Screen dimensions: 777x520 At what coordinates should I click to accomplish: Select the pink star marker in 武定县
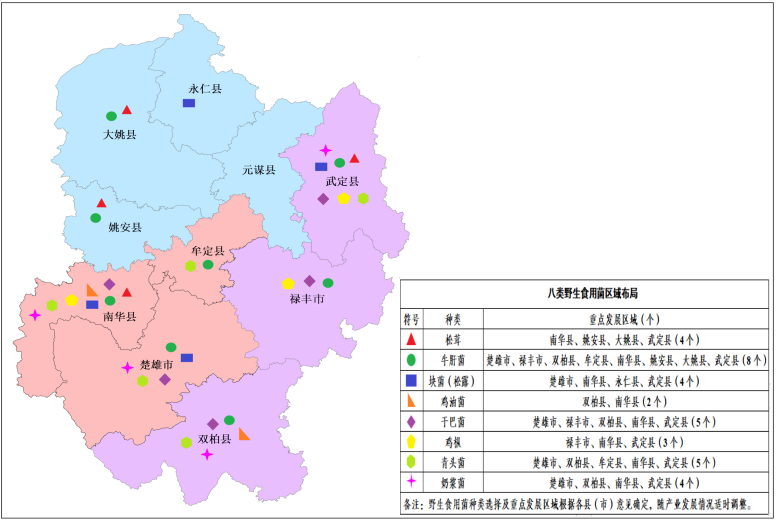325,150
